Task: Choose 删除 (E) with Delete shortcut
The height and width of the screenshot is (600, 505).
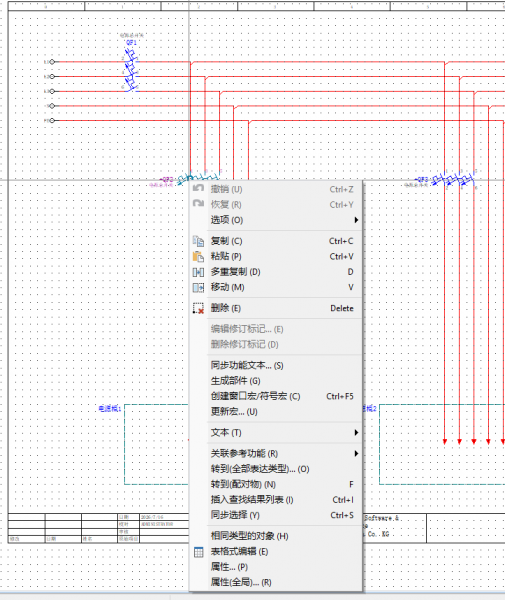Action: pos(276,308)
